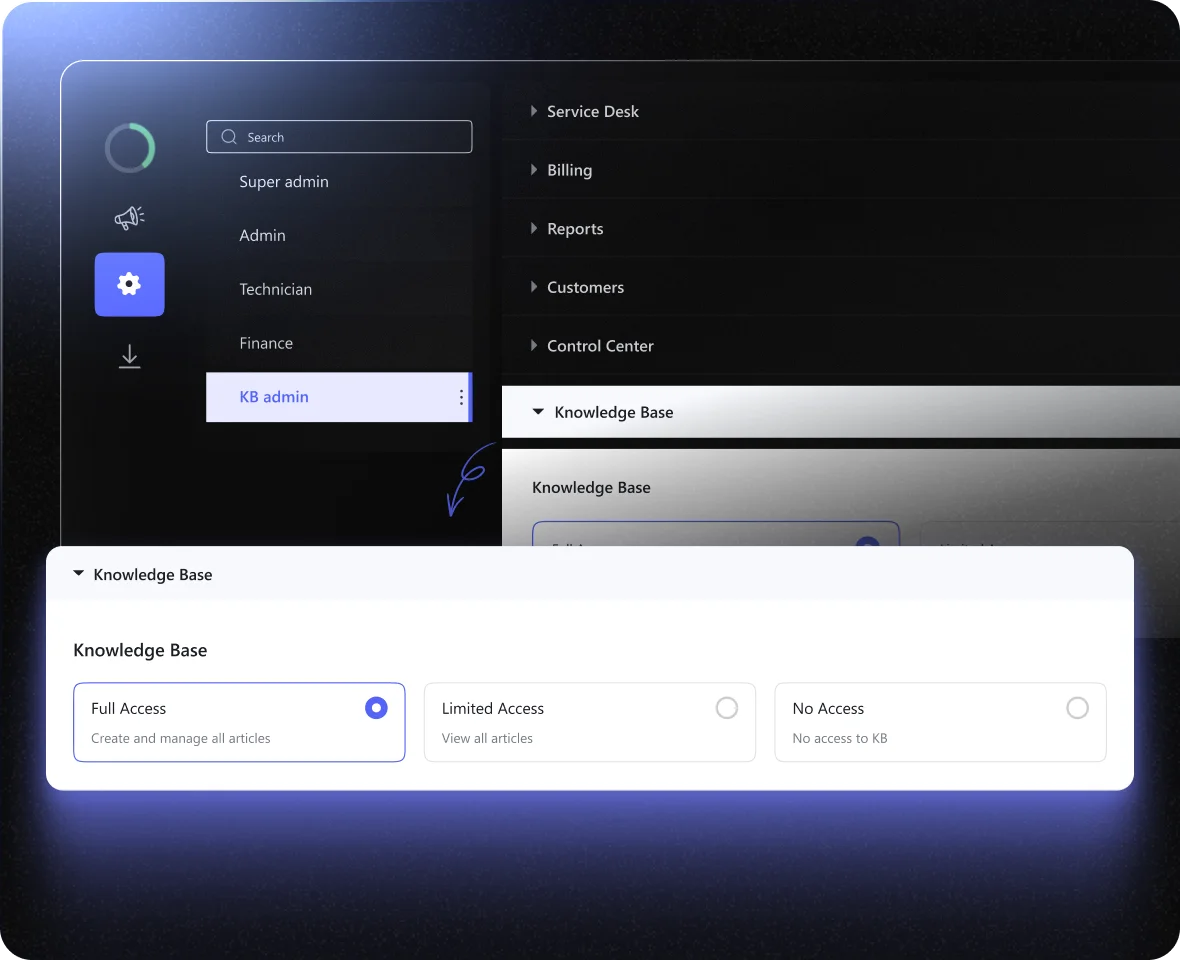Expand the Billing permissions section
The width and height of the screenshot is (1180, 960).
(534, 170)
